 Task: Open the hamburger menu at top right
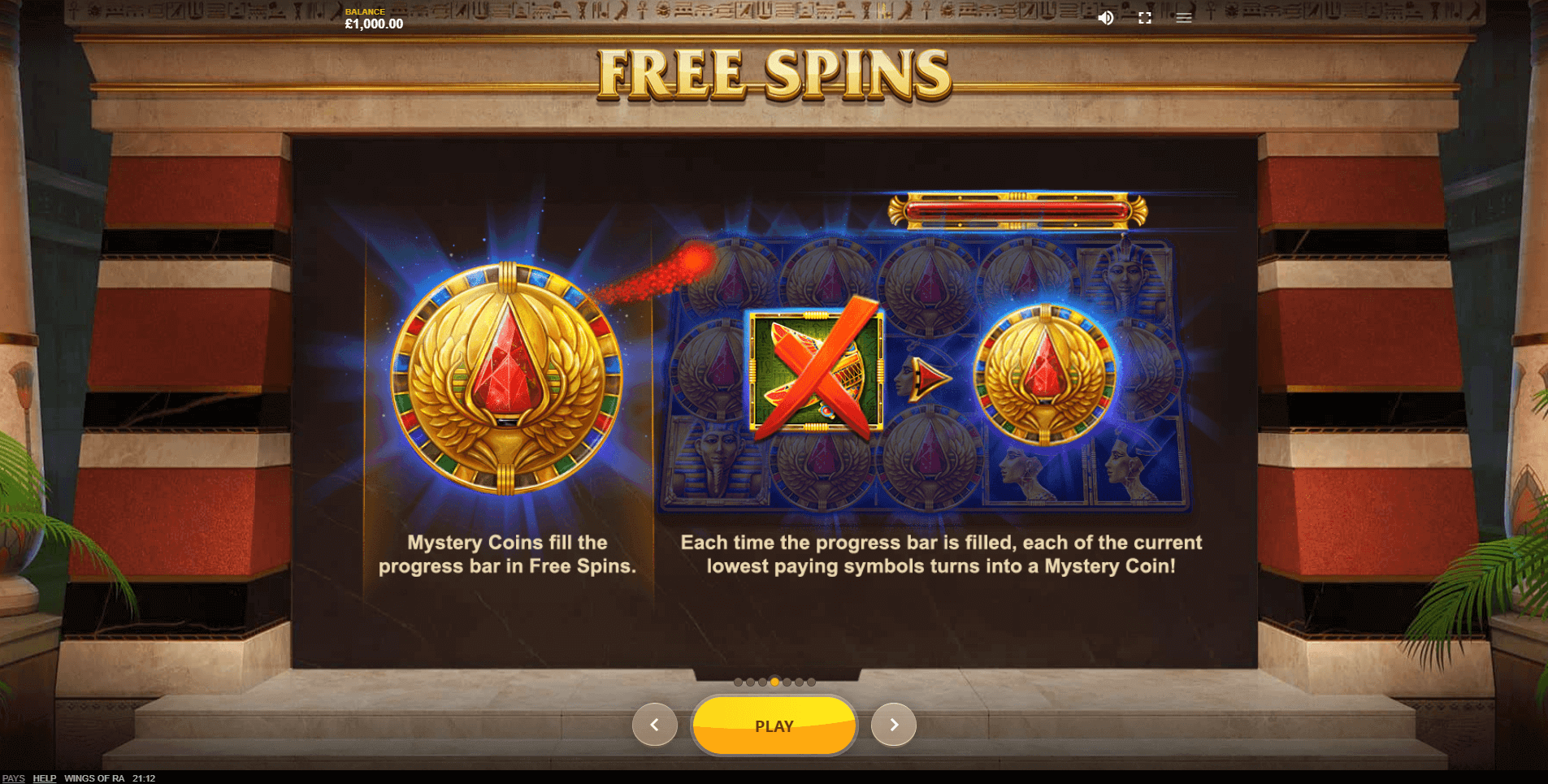[x=1184, y=18]
